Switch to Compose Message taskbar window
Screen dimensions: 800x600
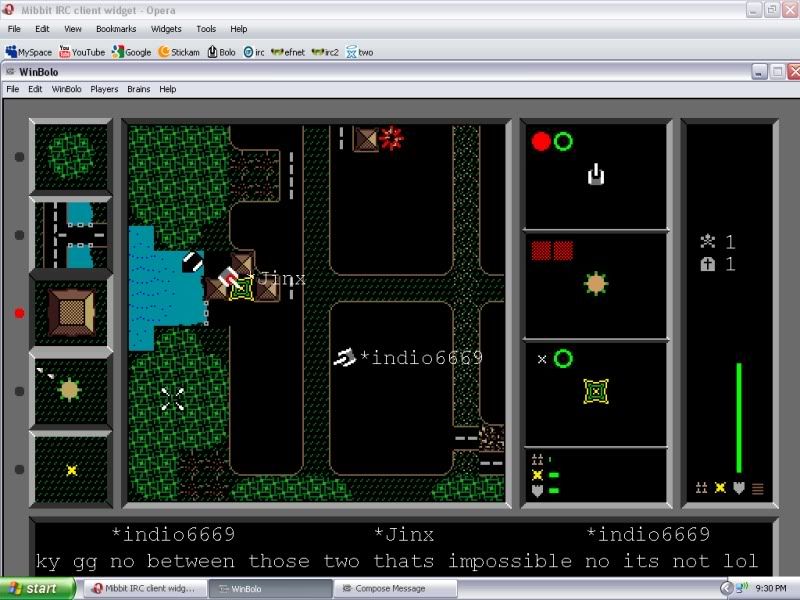coord(390,588)
